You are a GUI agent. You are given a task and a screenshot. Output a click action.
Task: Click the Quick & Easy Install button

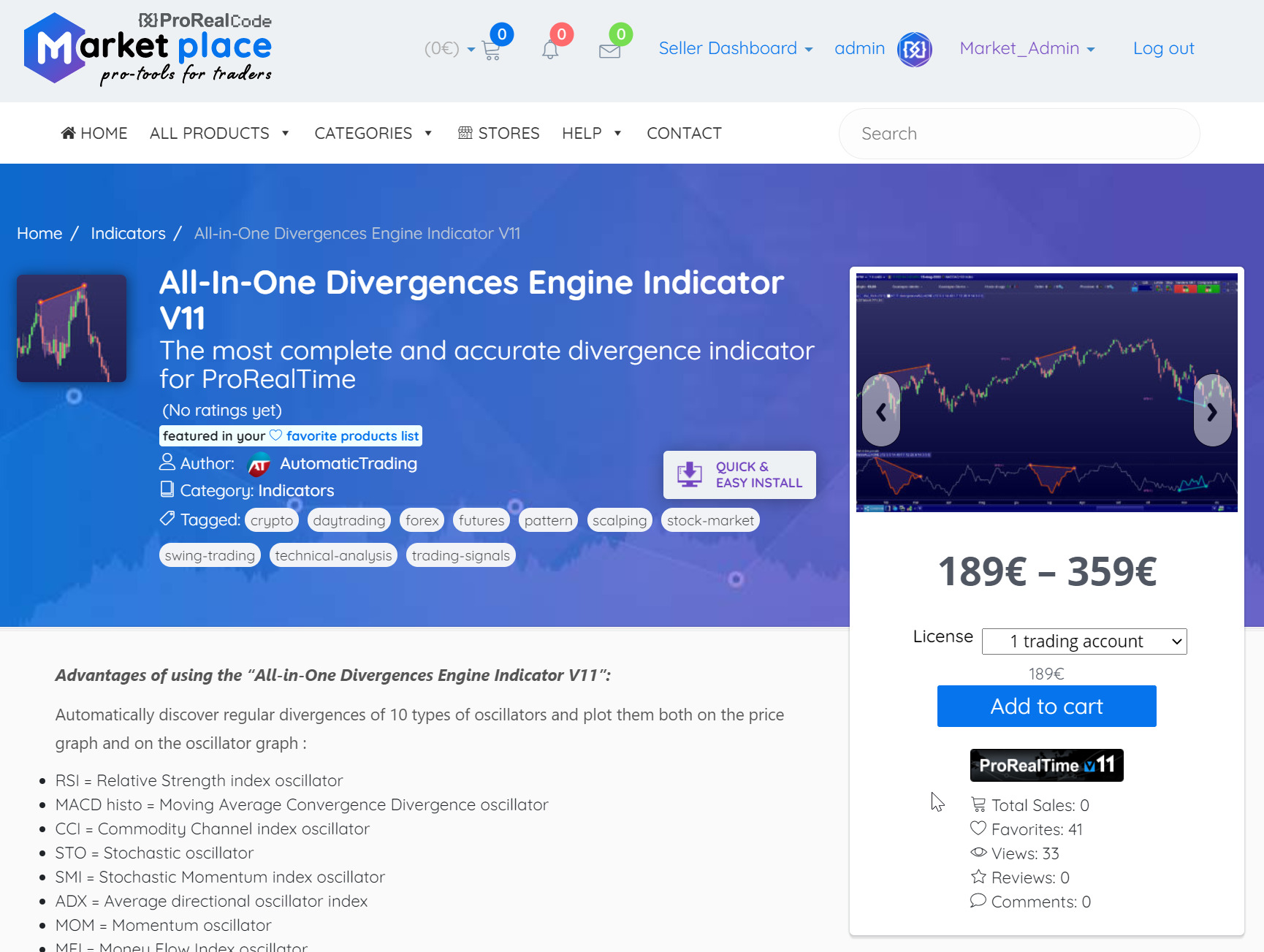[x=739, y=475]
